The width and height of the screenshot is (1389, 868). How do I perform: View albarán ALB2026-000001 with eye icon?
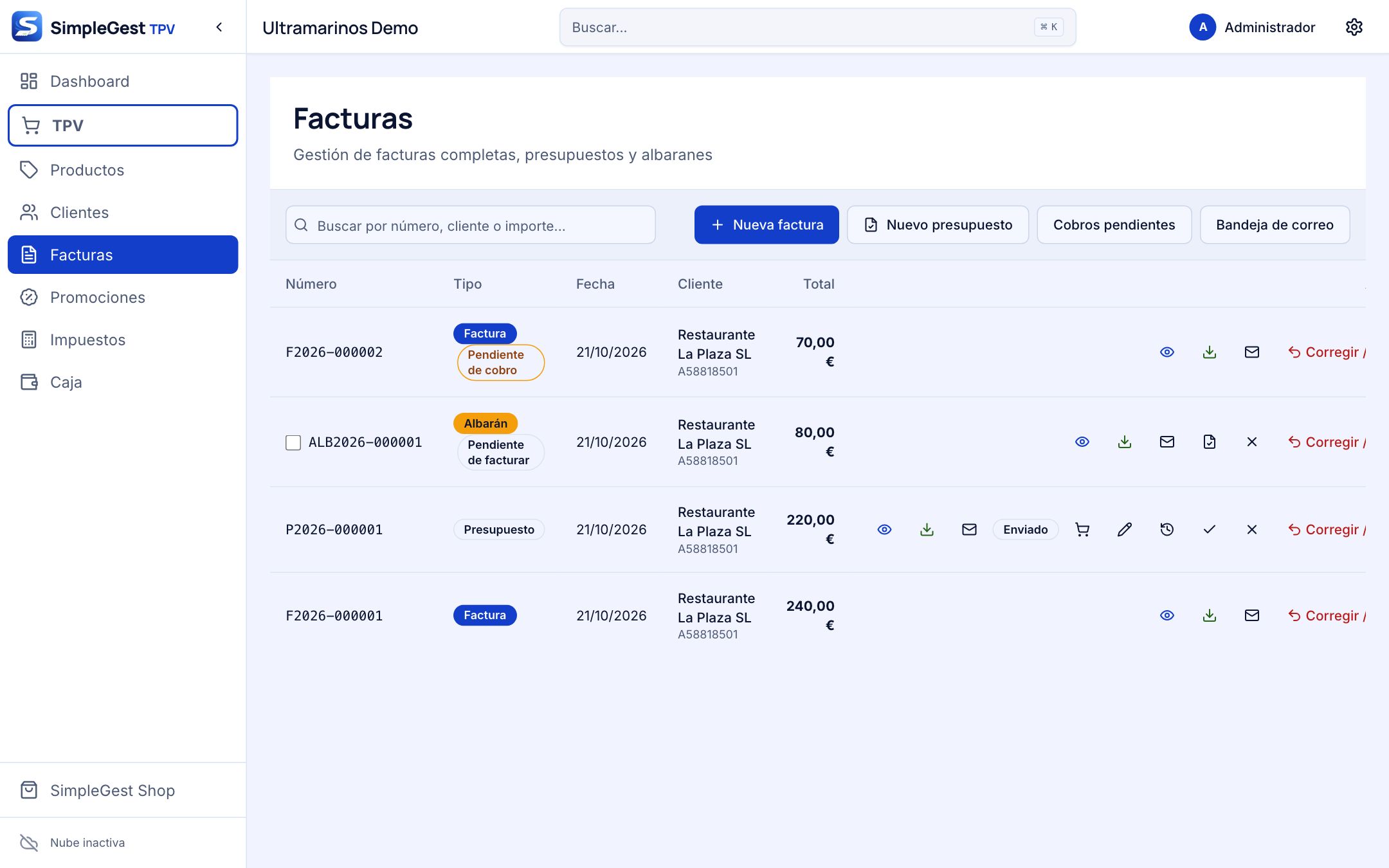point(1082,442)
